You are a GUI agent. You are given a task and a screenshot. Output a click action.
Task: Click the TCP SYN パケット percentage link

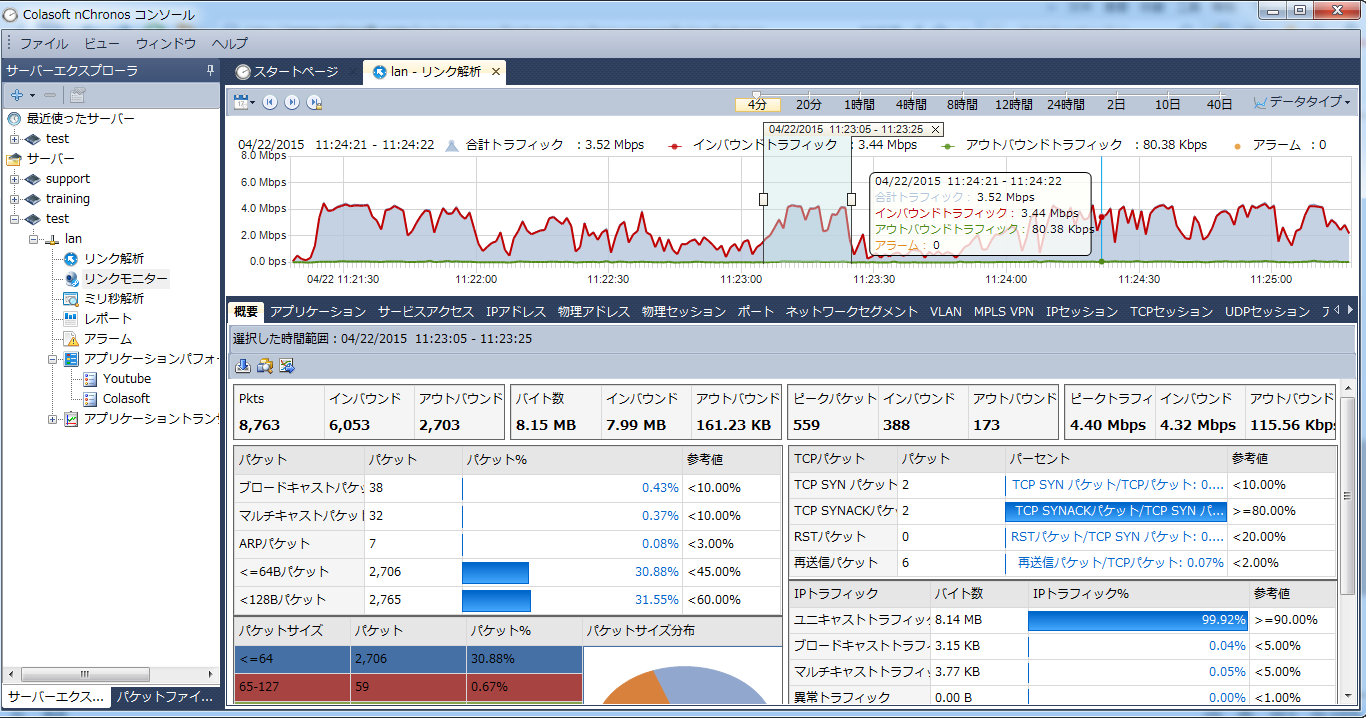[1117, 485]
